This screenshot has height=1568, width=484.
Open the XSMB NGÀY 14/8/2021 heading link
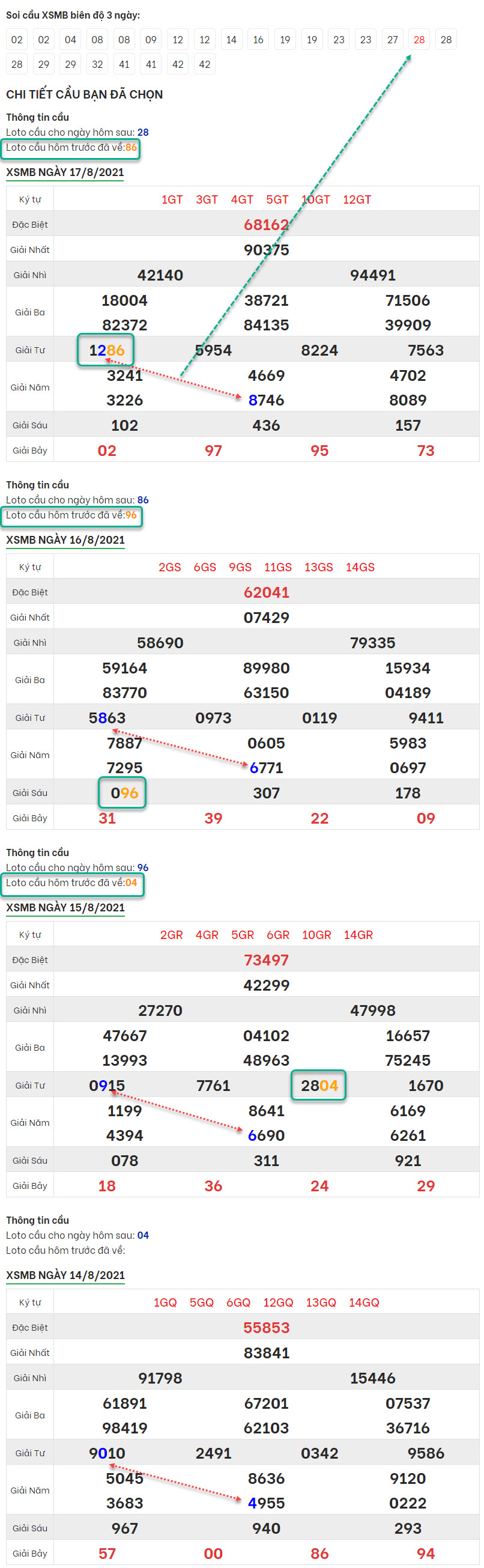click(65, 1275)
